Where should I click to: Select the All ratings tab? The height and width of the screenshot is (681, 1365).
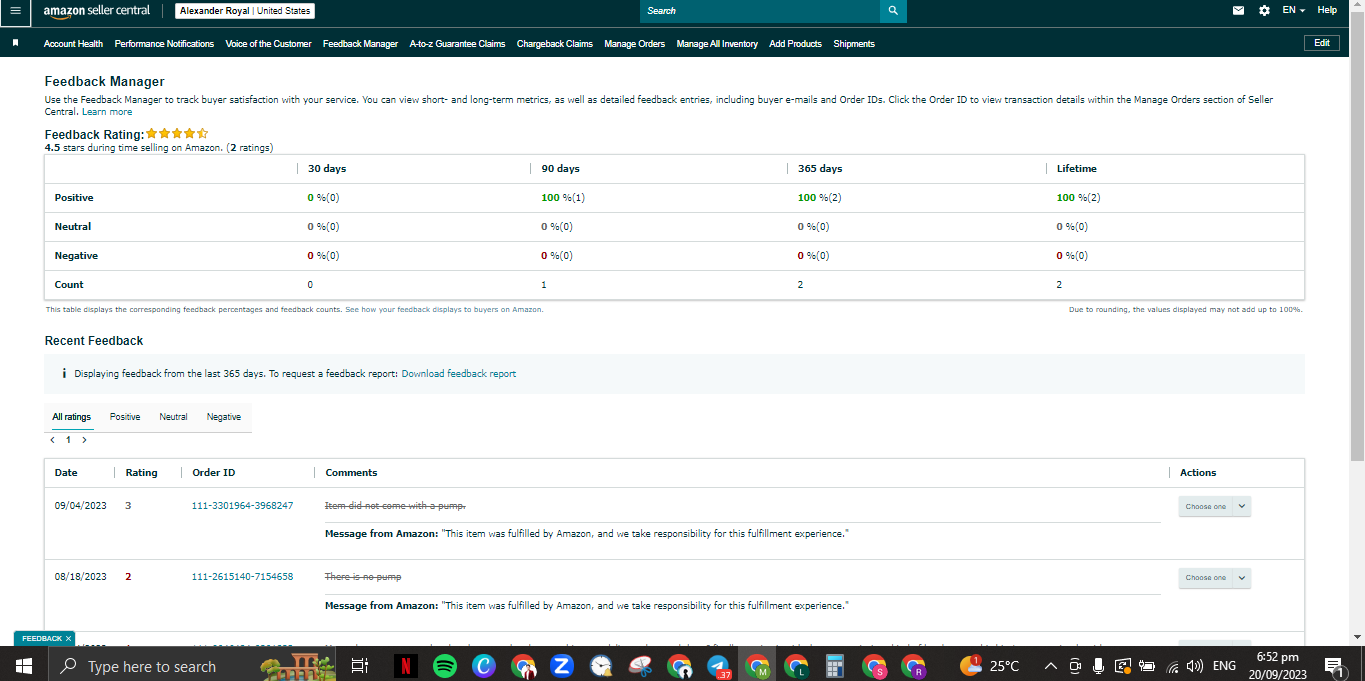coord(72,417)
